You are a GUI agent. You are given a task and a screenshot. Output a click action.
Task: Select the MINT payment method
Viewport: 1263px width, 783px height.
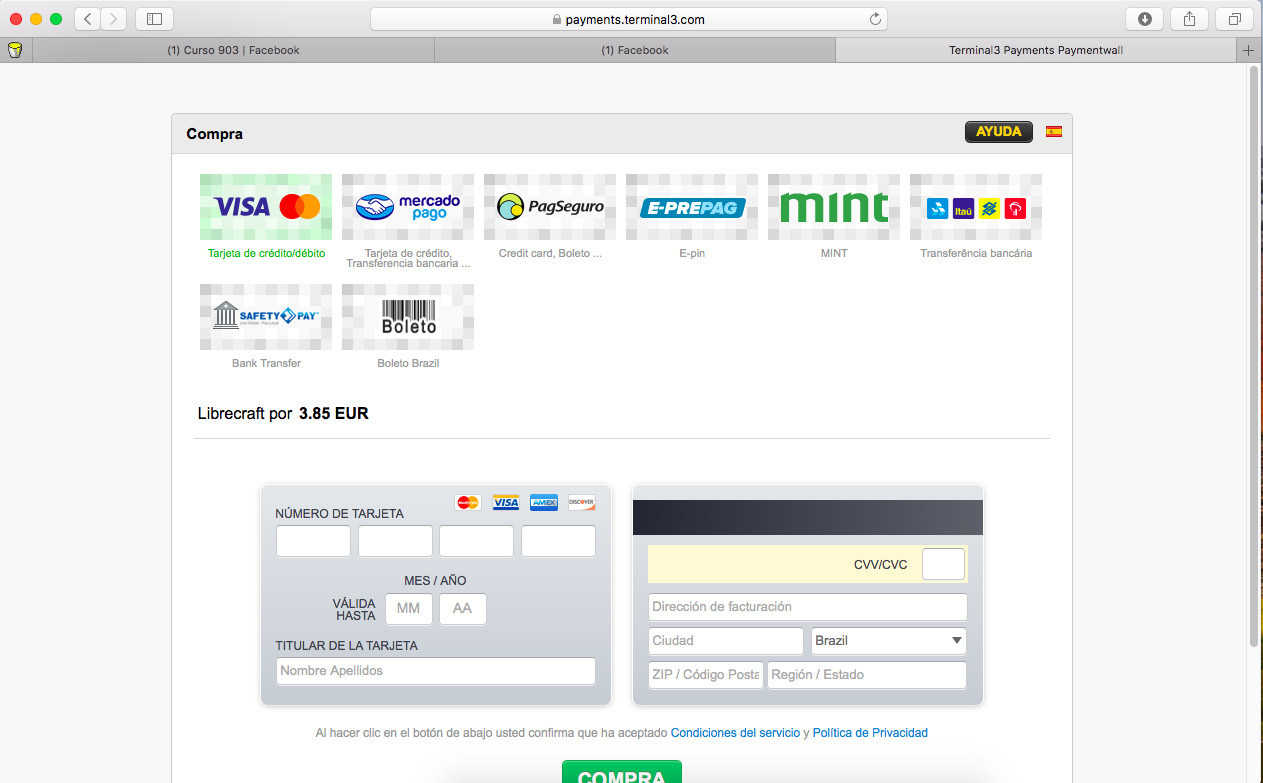point(834,207)
